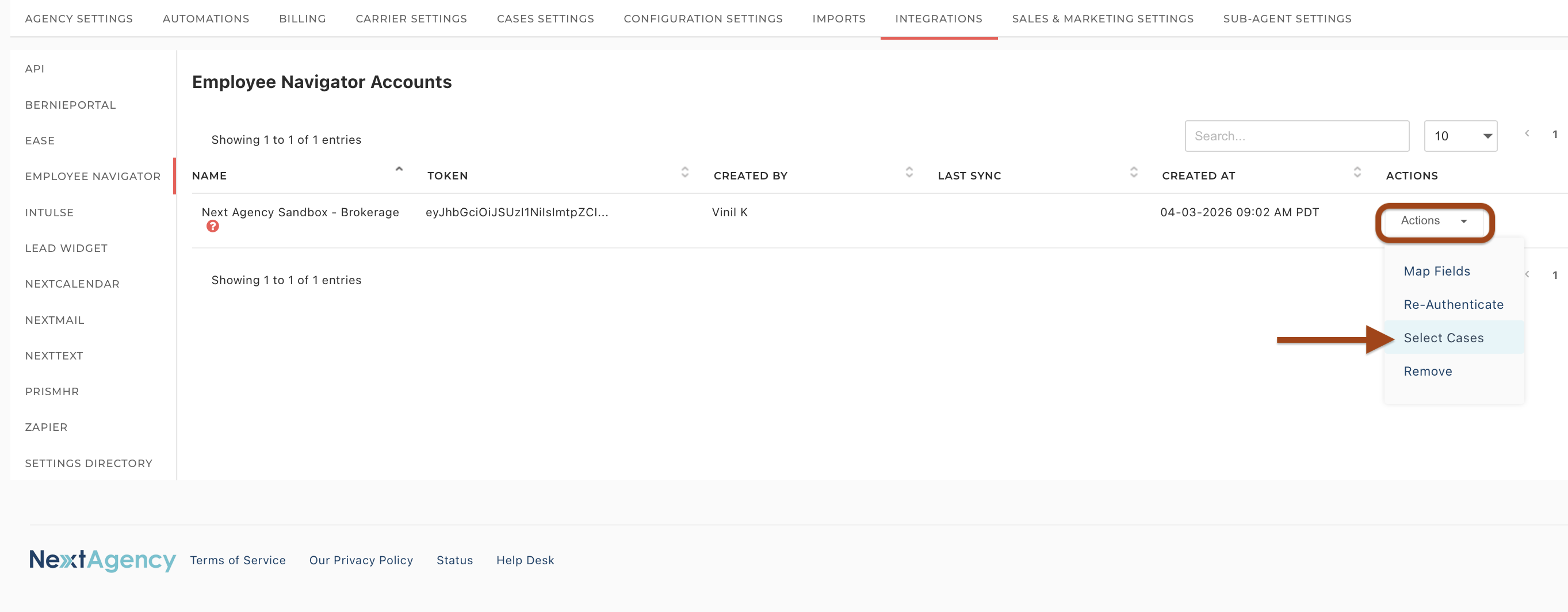Open the Actions dropdown for the account
The image size is (1568, 612).
click(1434, 221)
